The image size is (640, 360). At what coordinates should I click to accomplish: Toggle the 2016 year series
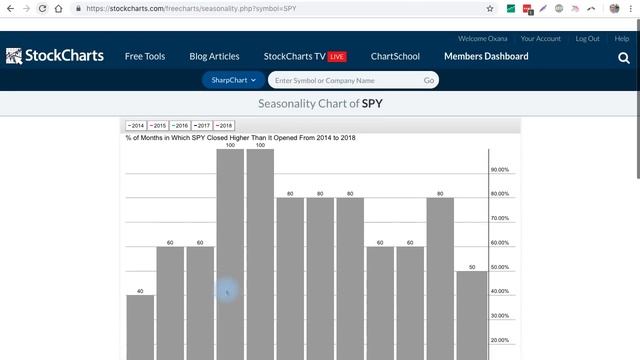180,126
